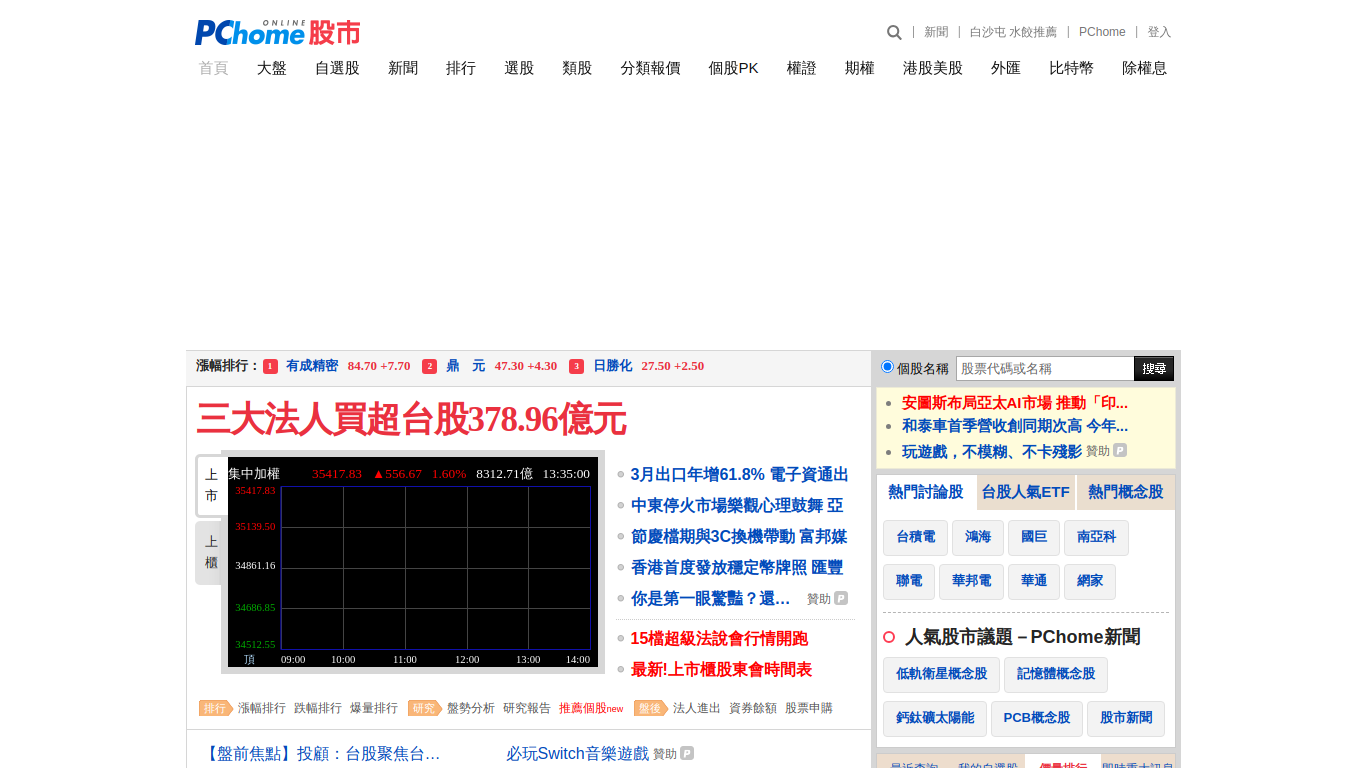Open headline 三大法人買超台股378.96億元

tap(411, 419)
